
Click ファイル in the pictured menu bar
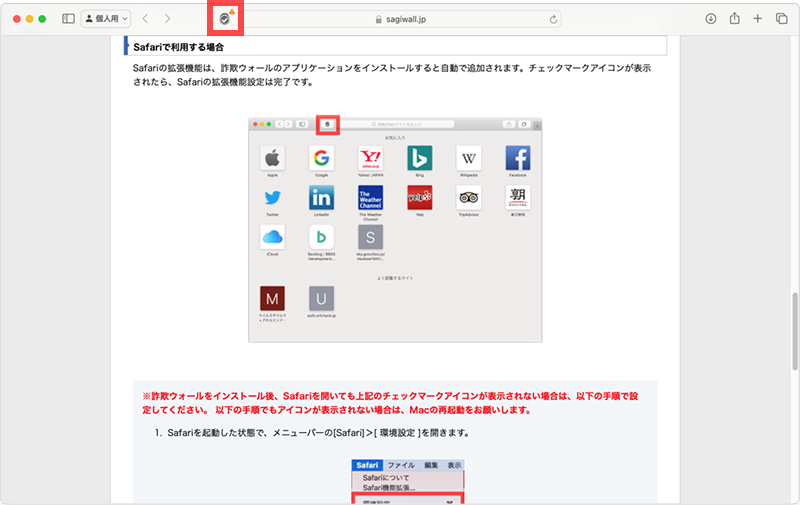pos(401,466)
